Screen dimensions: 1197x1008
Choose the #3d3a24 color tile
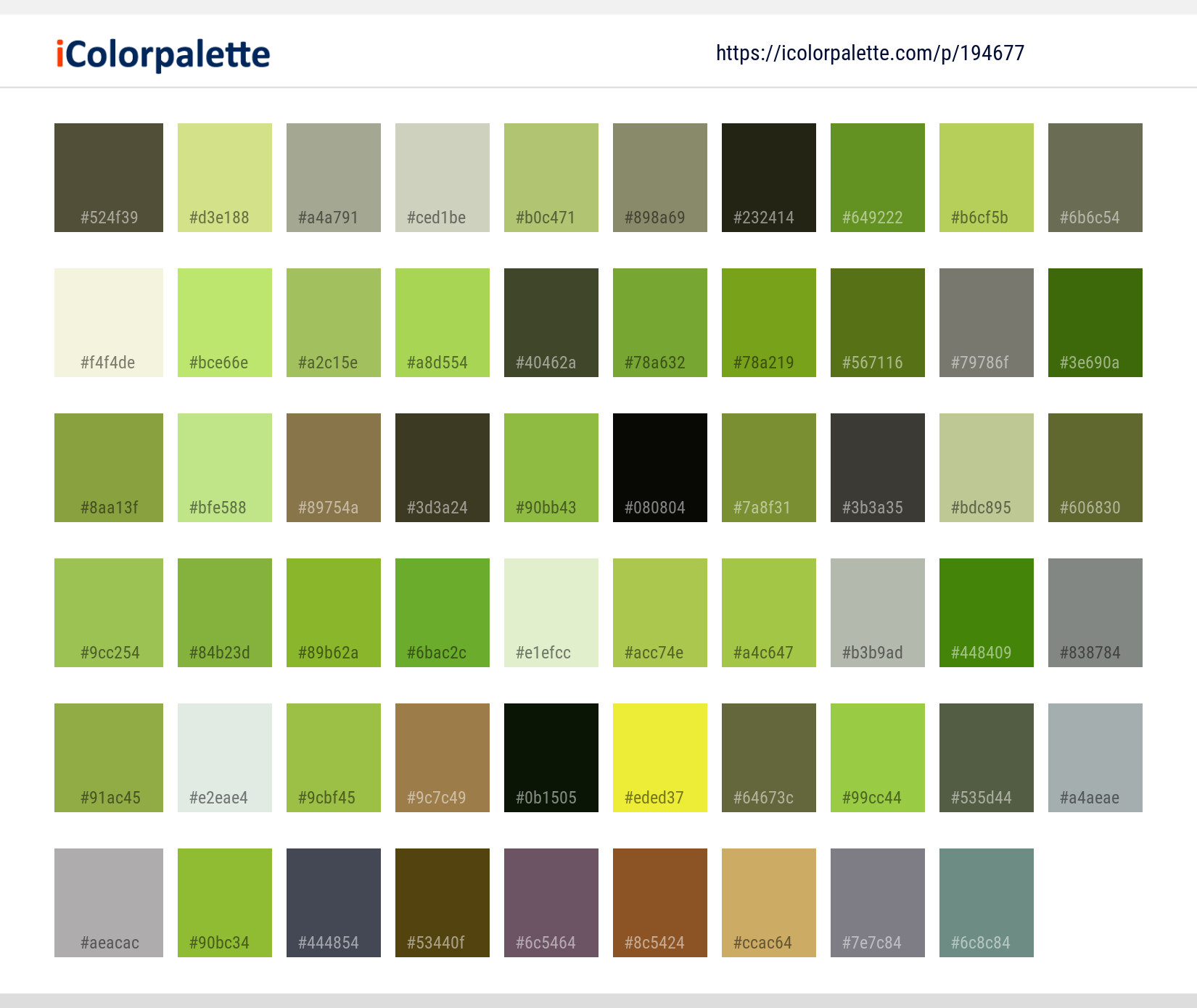coord(443,468)
